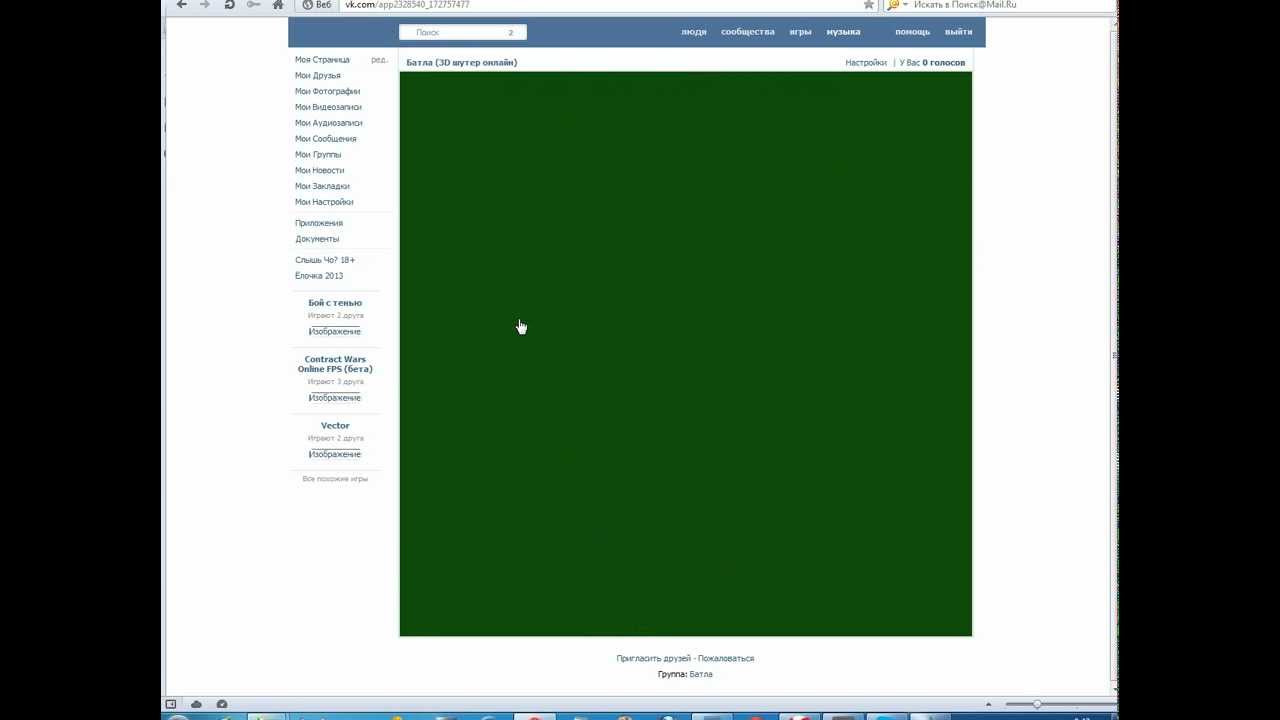
Task: Click the key (password) icon in toolbar
Action: pos(254,5)
